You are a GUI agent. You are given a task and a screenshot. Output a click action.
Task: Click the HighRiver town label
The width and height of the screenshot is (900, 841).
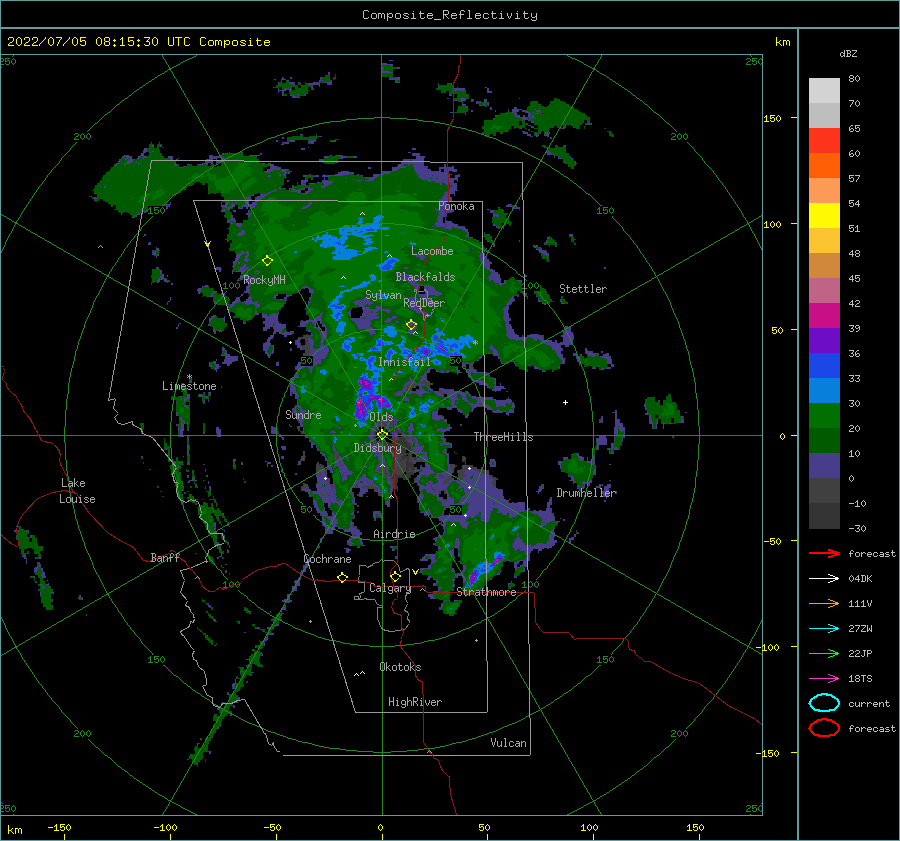(x=415, y=702)
